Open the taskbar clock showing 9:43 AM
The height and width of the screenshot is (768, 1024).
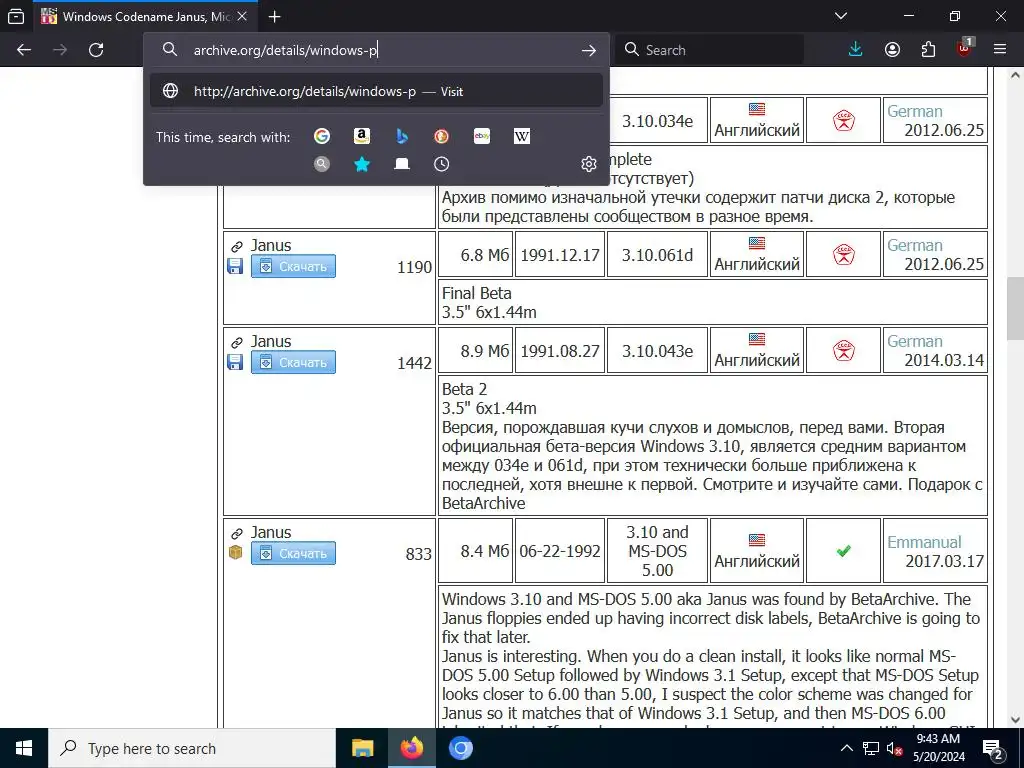point(938,748)
